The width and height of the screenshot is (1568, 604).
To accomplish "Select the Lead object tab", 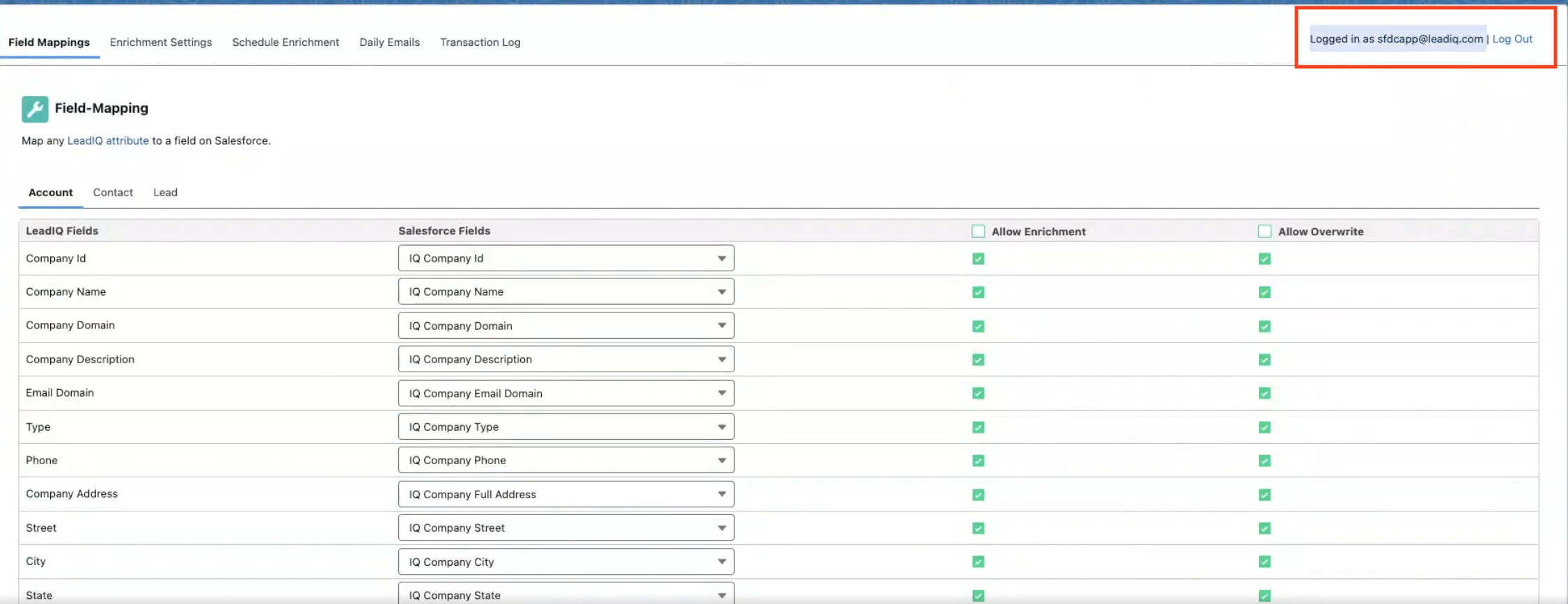I will point(165,193).
